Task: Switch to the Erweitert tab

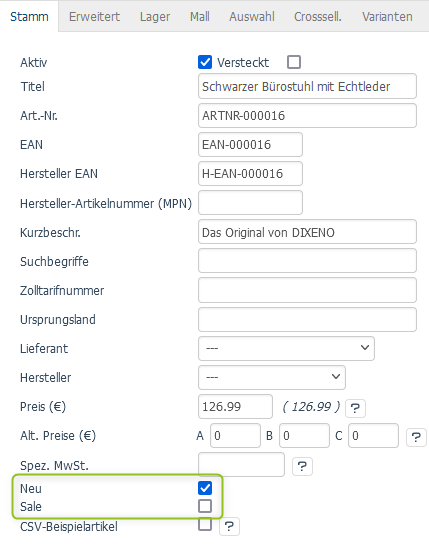Action: tap(94, 16)
